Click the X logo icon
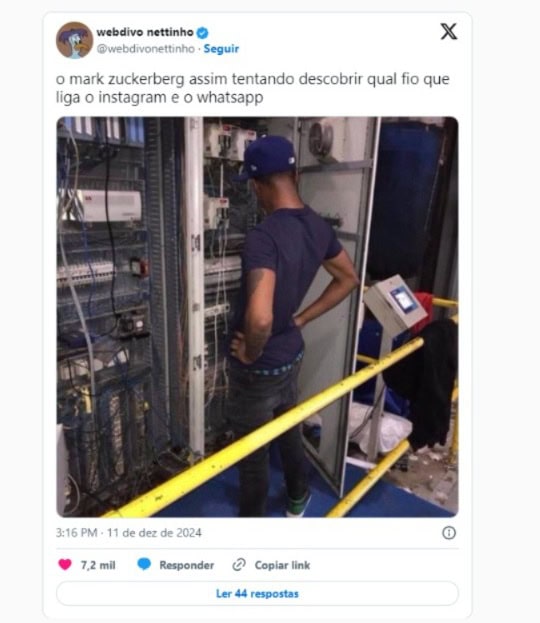 click(449, 31)
